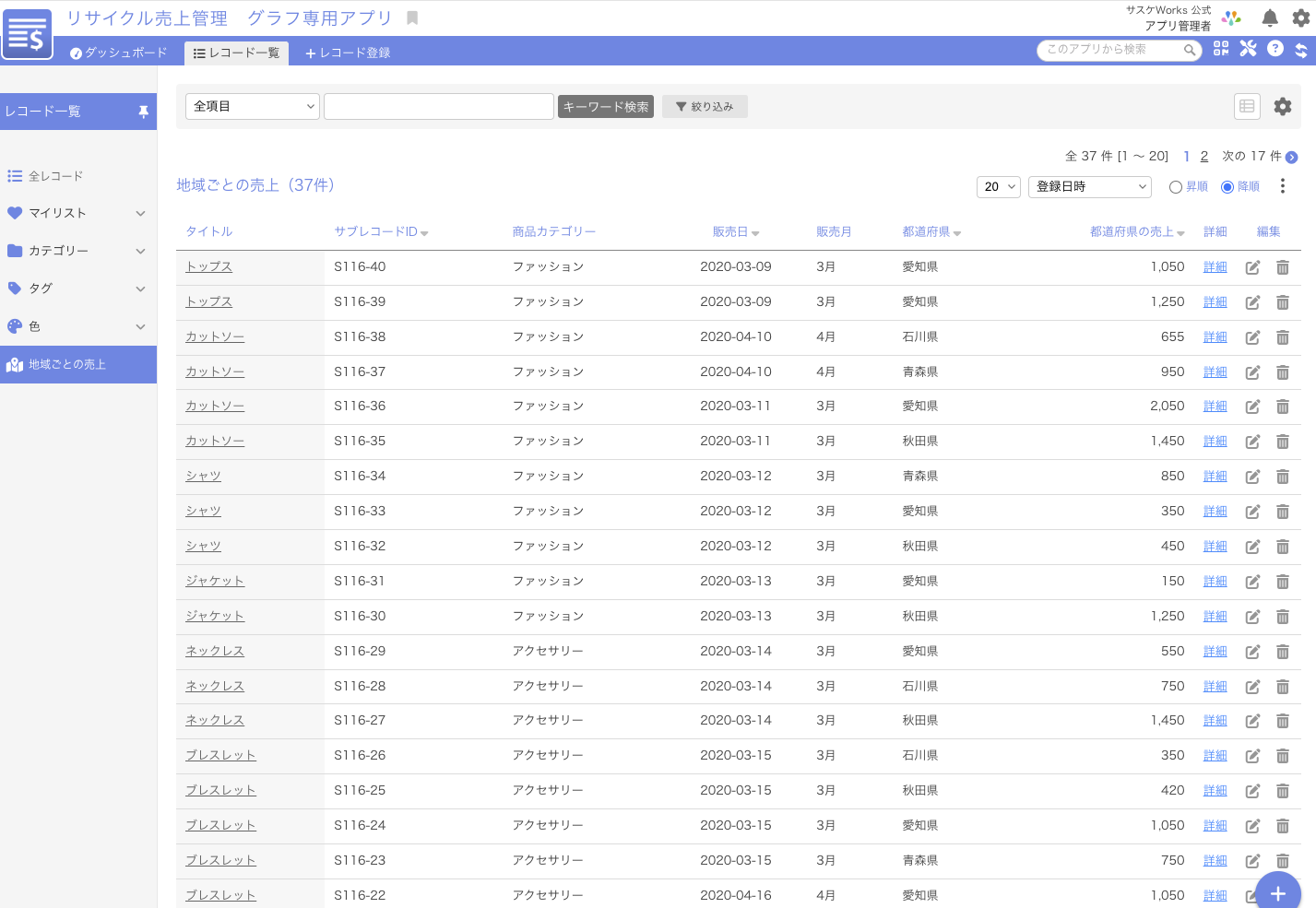1316x908 pixels.
Task: Sort by sale date column
Action: tap(736, 232)
